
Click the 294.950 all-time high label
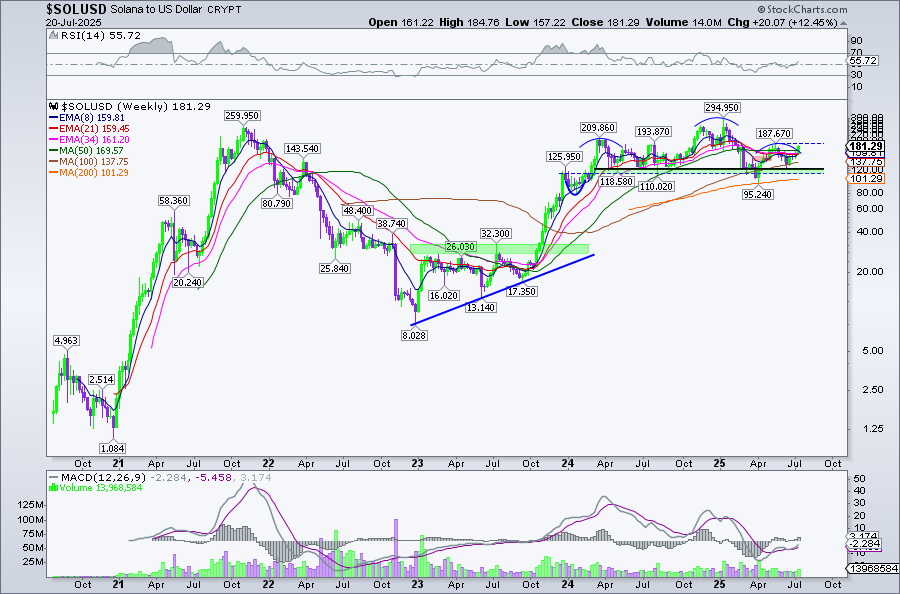click(x=722, y=107)
